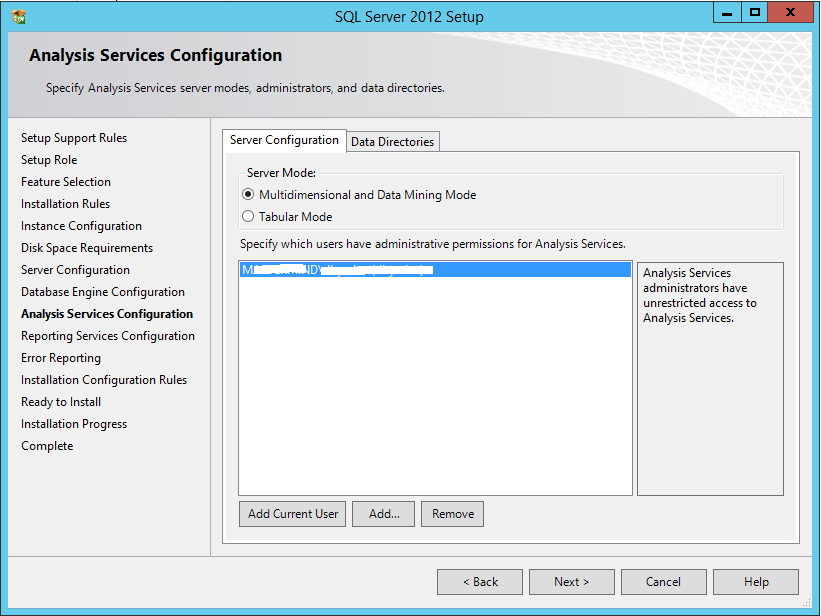Screen dimensions: 821x616
Task: Click Reporting Services Configuration step
Action: tap(108, 336)
